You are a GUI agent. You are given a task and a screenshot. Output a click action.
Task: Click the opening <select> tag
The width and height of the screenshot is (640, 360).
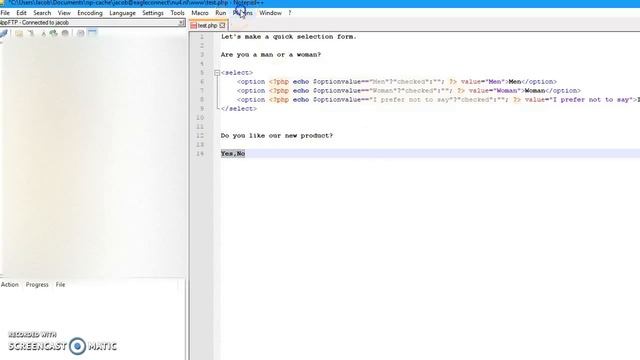click(x=237, y=73)
